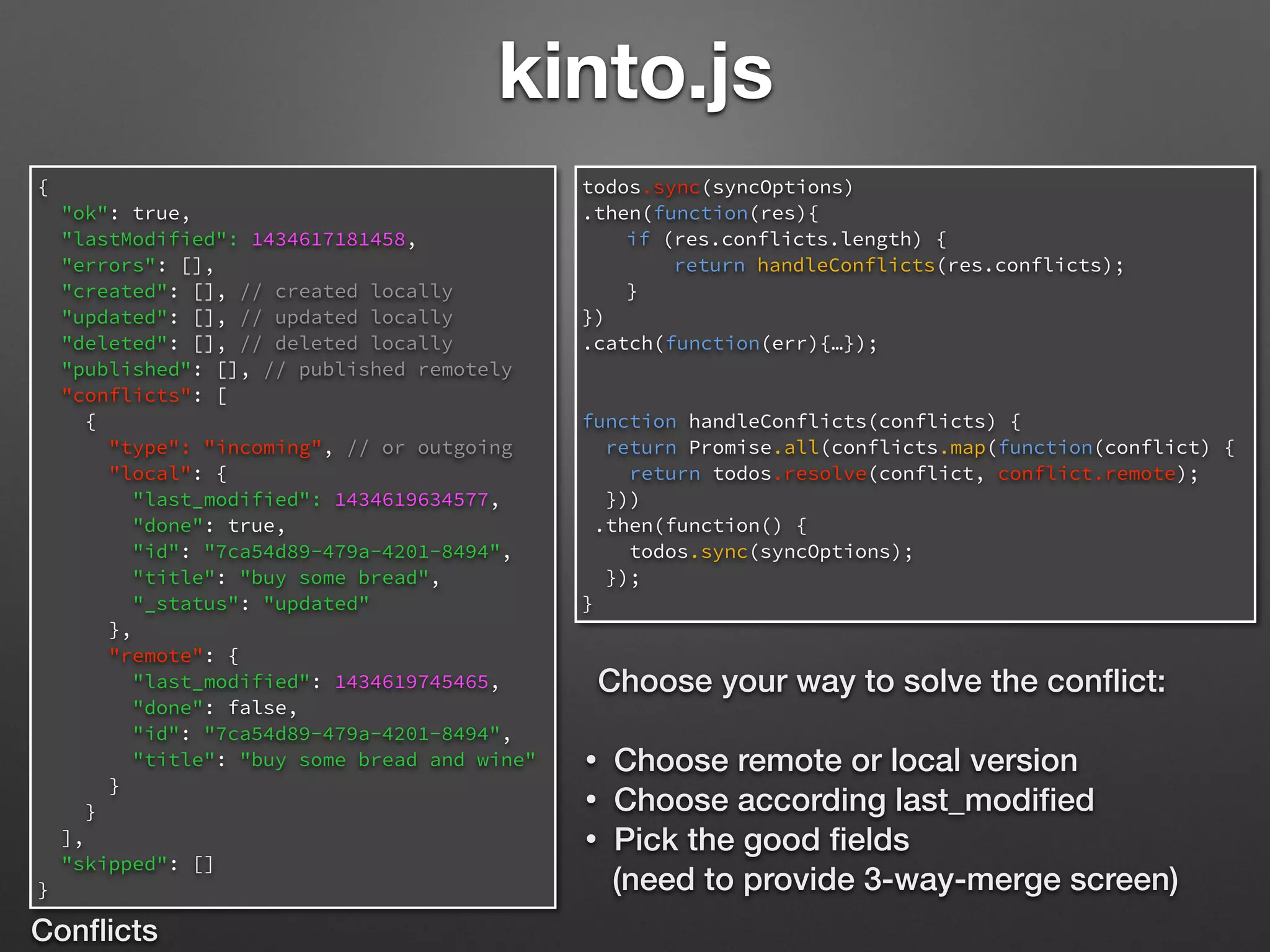Click the "skipped": [] line
Screen dimensions: 1270x952
[x=137, y=864]
